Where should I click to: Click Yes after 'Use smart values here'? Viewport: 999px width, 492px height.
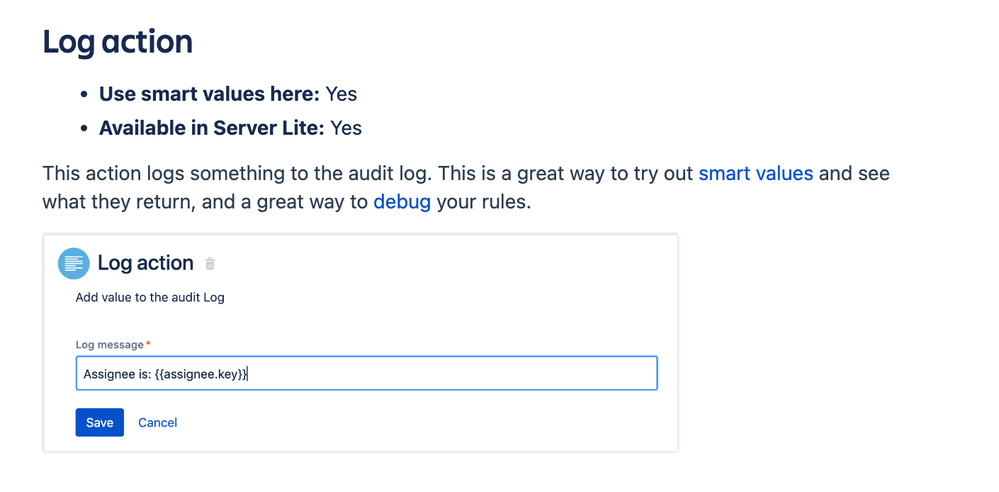[341, 94]
